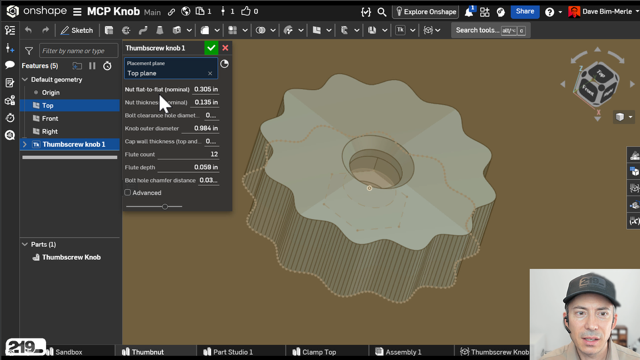The height and width of the screenshot is (360, 640).
Task: Click the search magnifier icon
Action: pyautogui.click(x=382, y=12)
